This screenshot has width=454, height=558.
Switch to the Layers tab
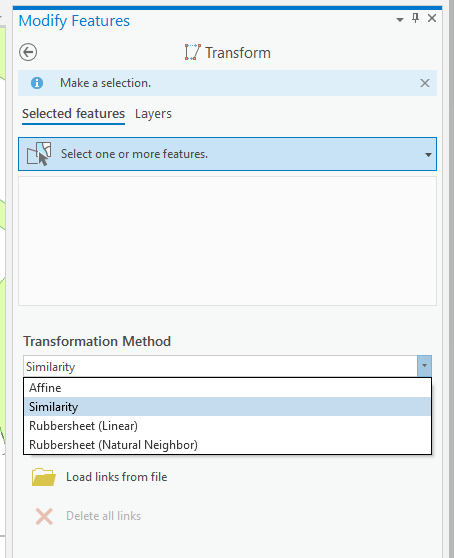(x=153, y=114)
